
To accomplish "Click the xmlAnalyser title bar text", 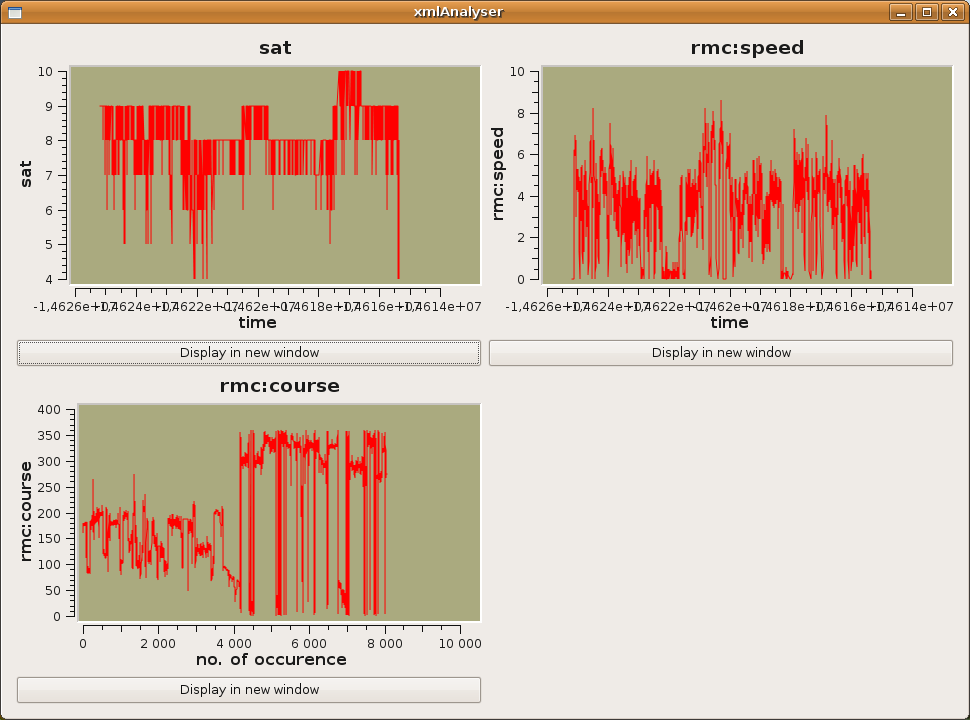I will (x=458, y=12).
